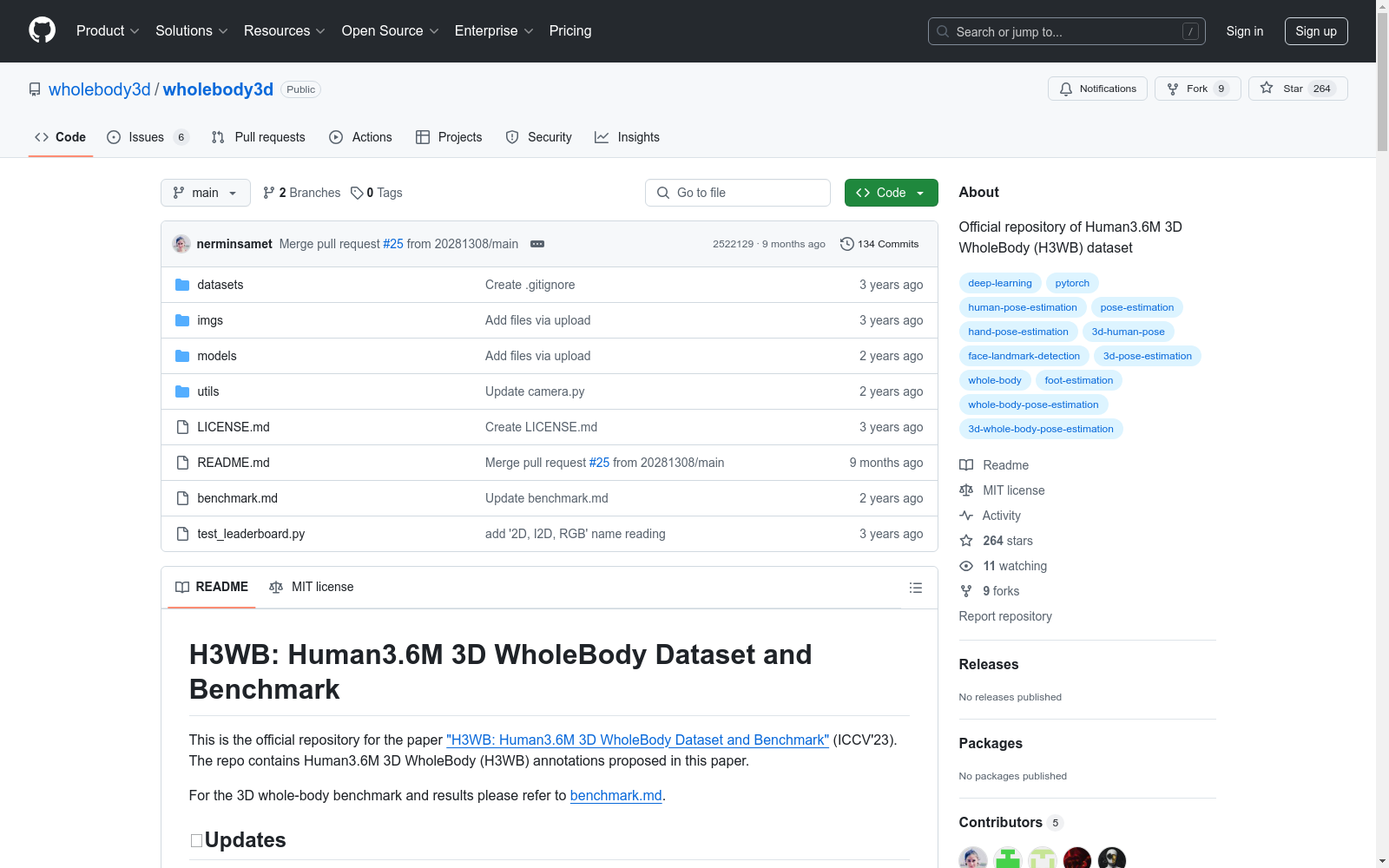The image size is (1389, 868).
Task: Expand the commit message ellipsis
Action: [537, 244]
